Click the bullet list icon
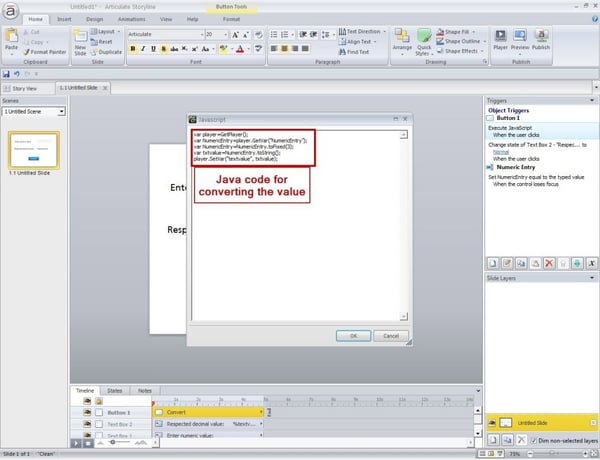Image resolution: width=600 pixels, height=460 pixels. click(x=274, y=35)
